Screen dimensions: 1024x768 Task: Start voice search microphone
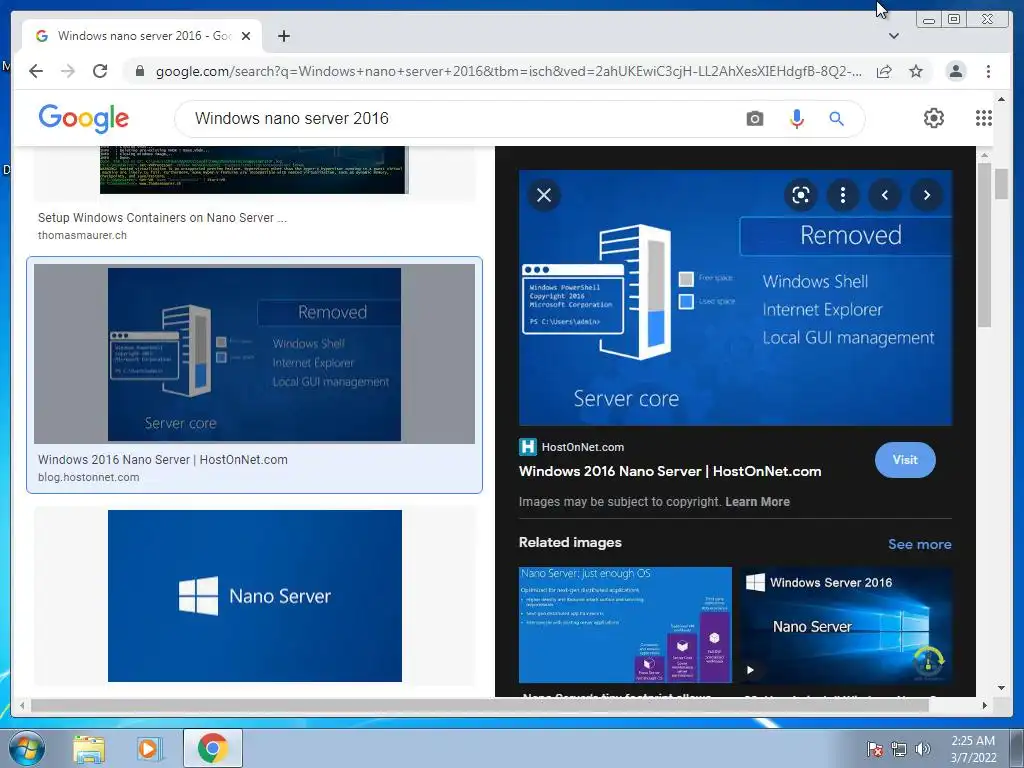796,119
